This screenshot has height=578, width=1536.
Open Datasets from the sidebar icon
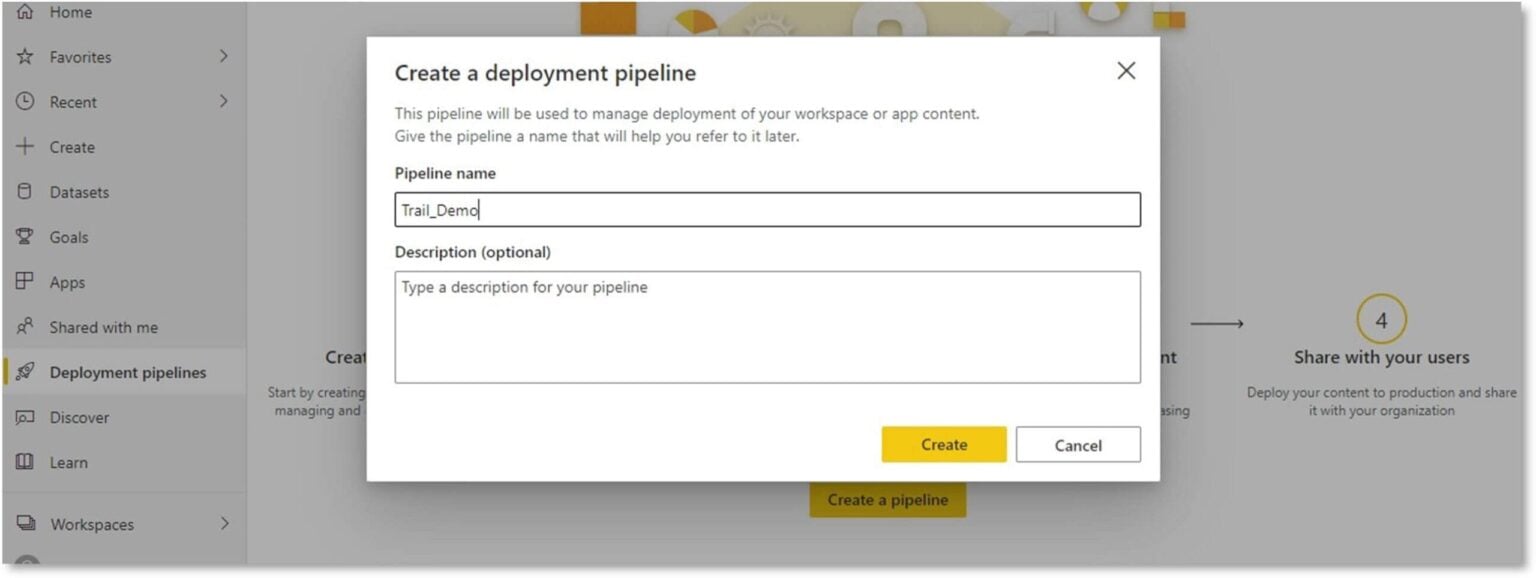click(x=25, y=192)
